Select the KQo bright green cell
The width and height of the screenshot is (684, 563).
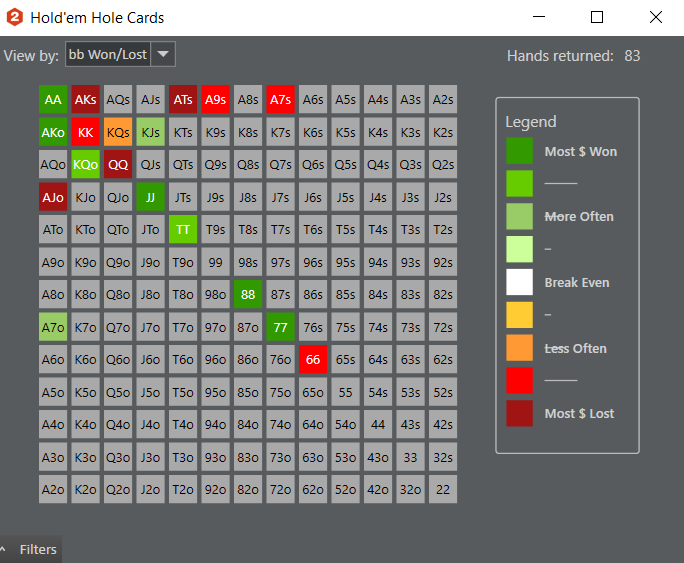pos(86,165)
